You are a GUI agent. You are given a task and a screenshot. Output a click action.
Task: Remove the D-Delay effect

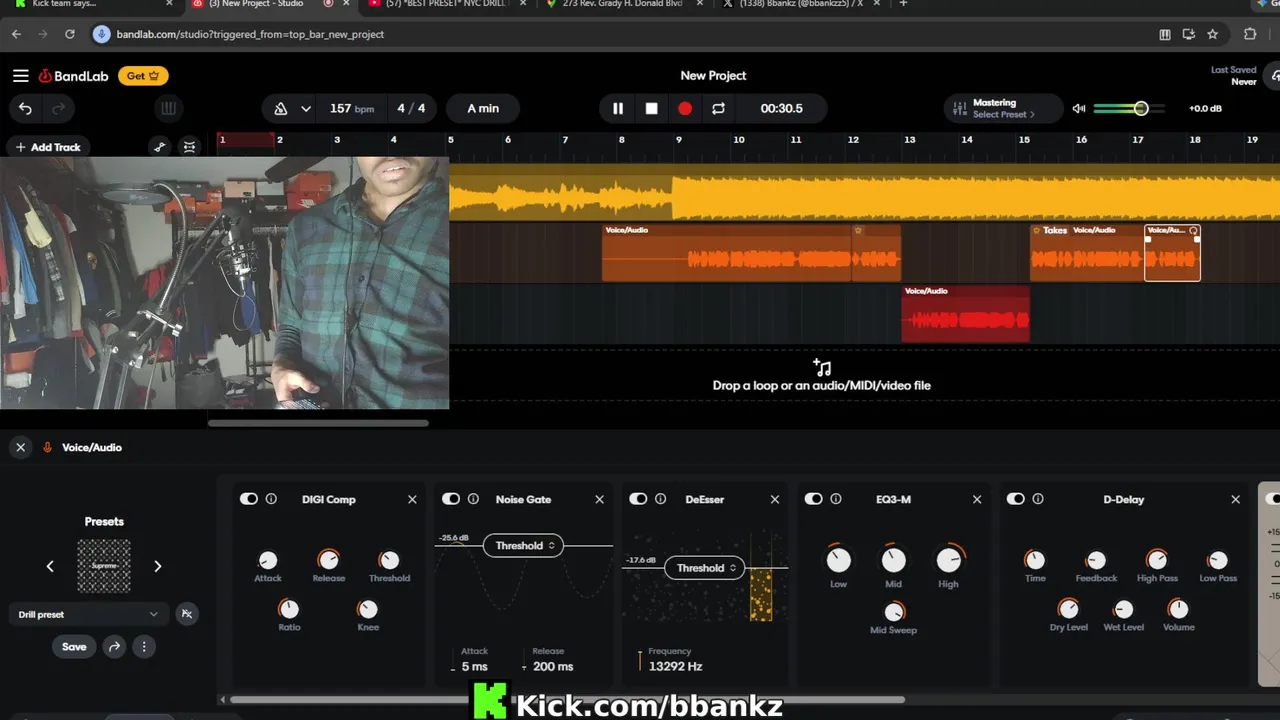(x=1235, y=499)
